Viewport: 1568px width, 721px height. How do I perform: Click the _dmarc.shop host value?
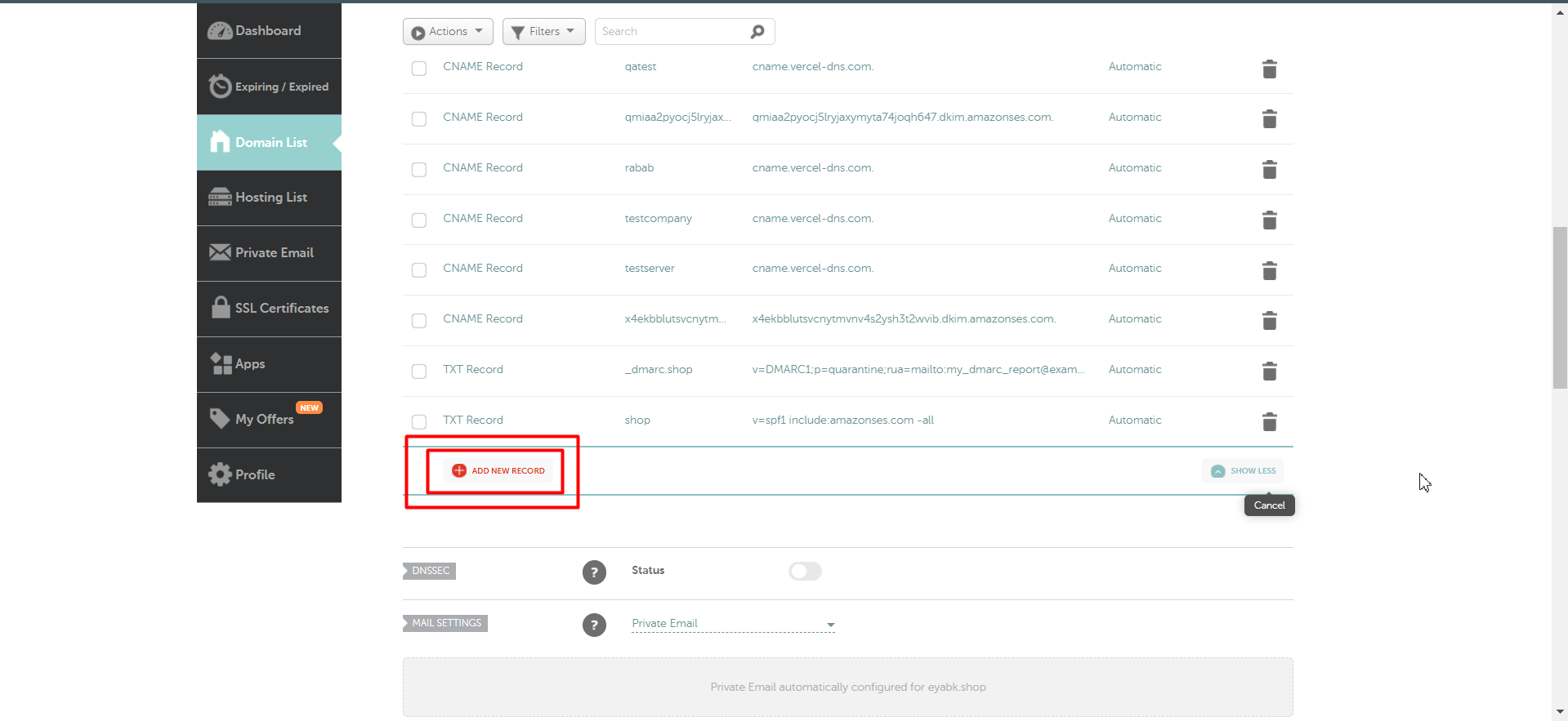tap(659, 370)
